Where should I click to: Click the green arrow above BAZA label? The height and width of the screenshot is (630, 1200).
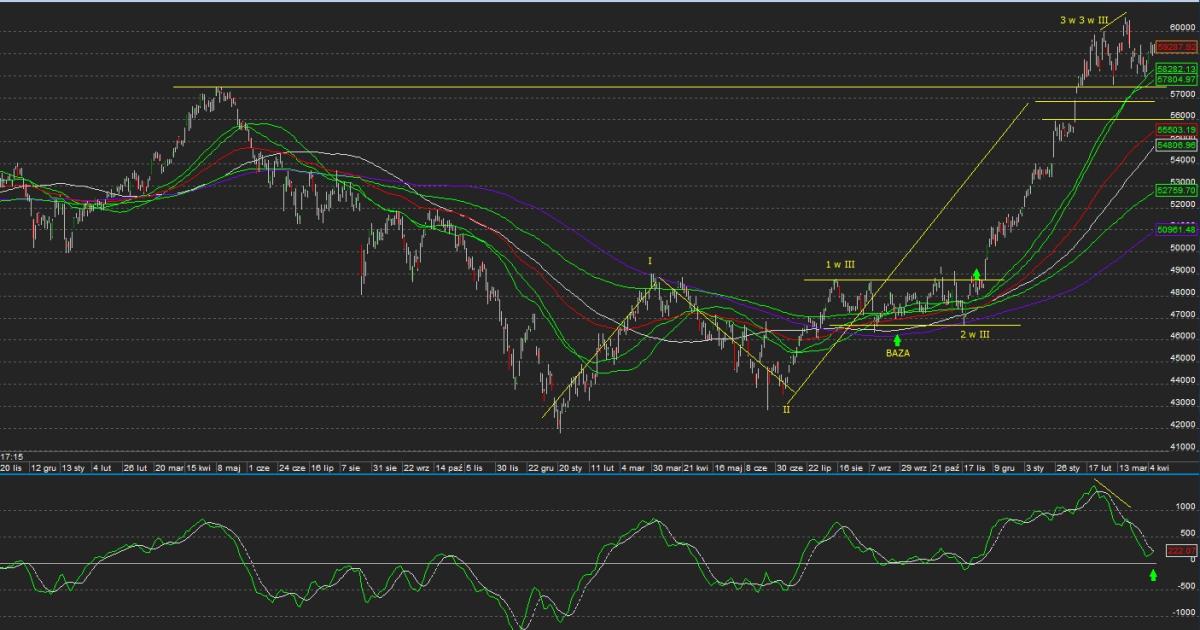tap(897, 340)
